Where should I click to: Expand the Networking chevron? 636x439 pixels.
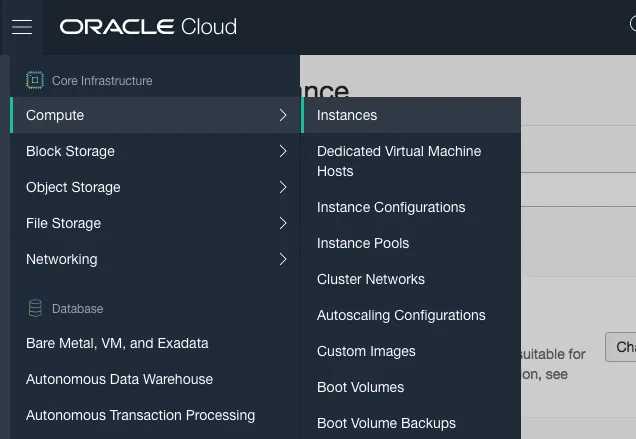[283, 260]
